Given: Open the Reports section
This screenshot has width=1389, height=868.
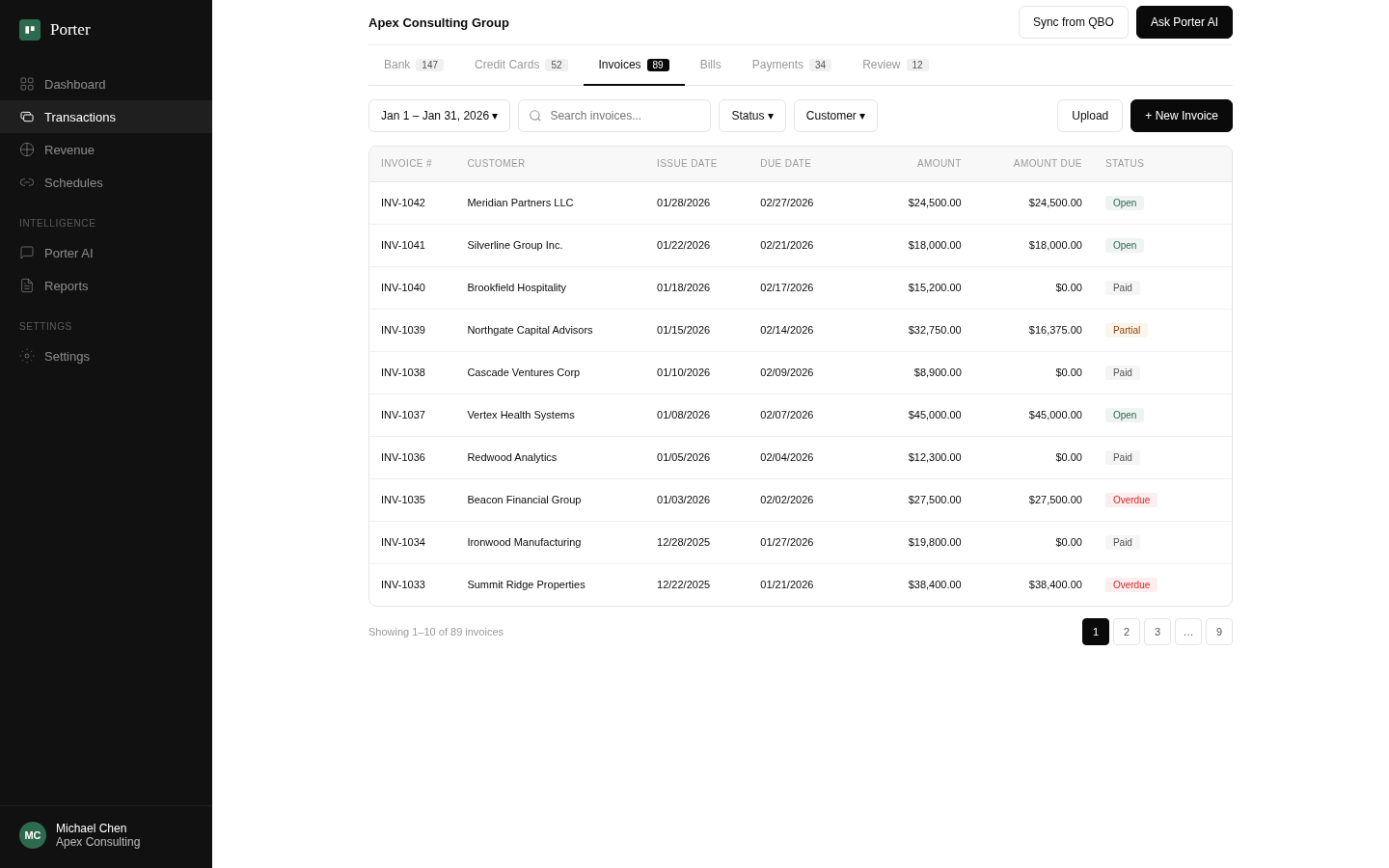Looking at the screenshot, I should (x=66, y=285).
